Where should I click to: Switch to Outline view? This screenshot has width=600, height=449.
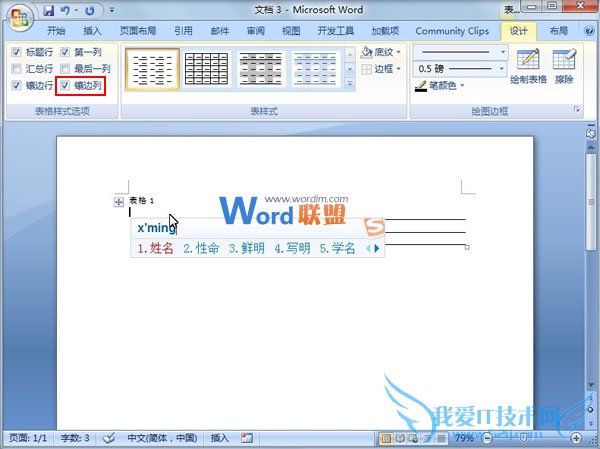(x=427, y=438)
